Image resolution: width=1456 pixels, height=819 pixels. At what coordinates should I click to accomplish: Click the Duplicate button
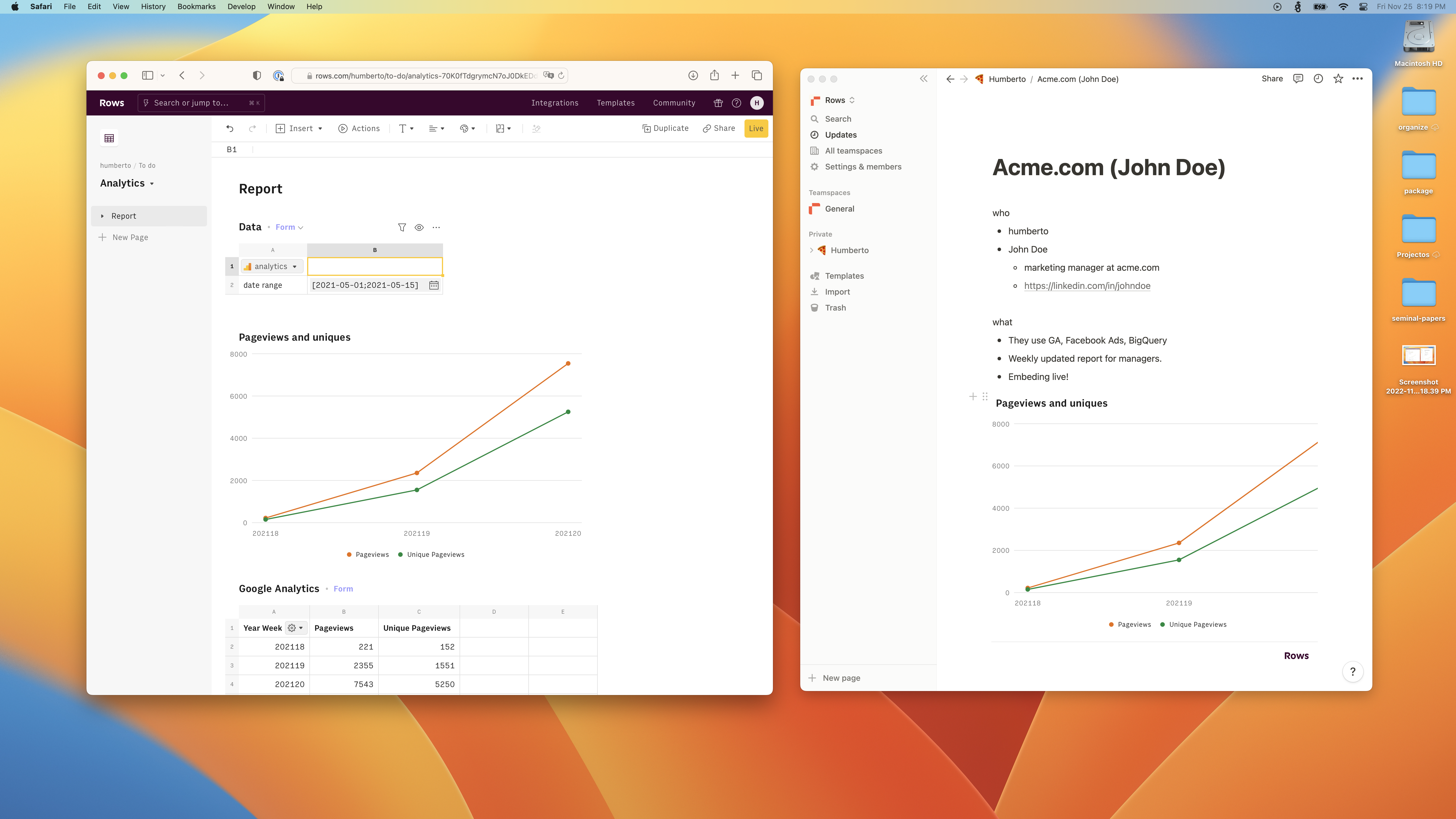pos(665,128)
